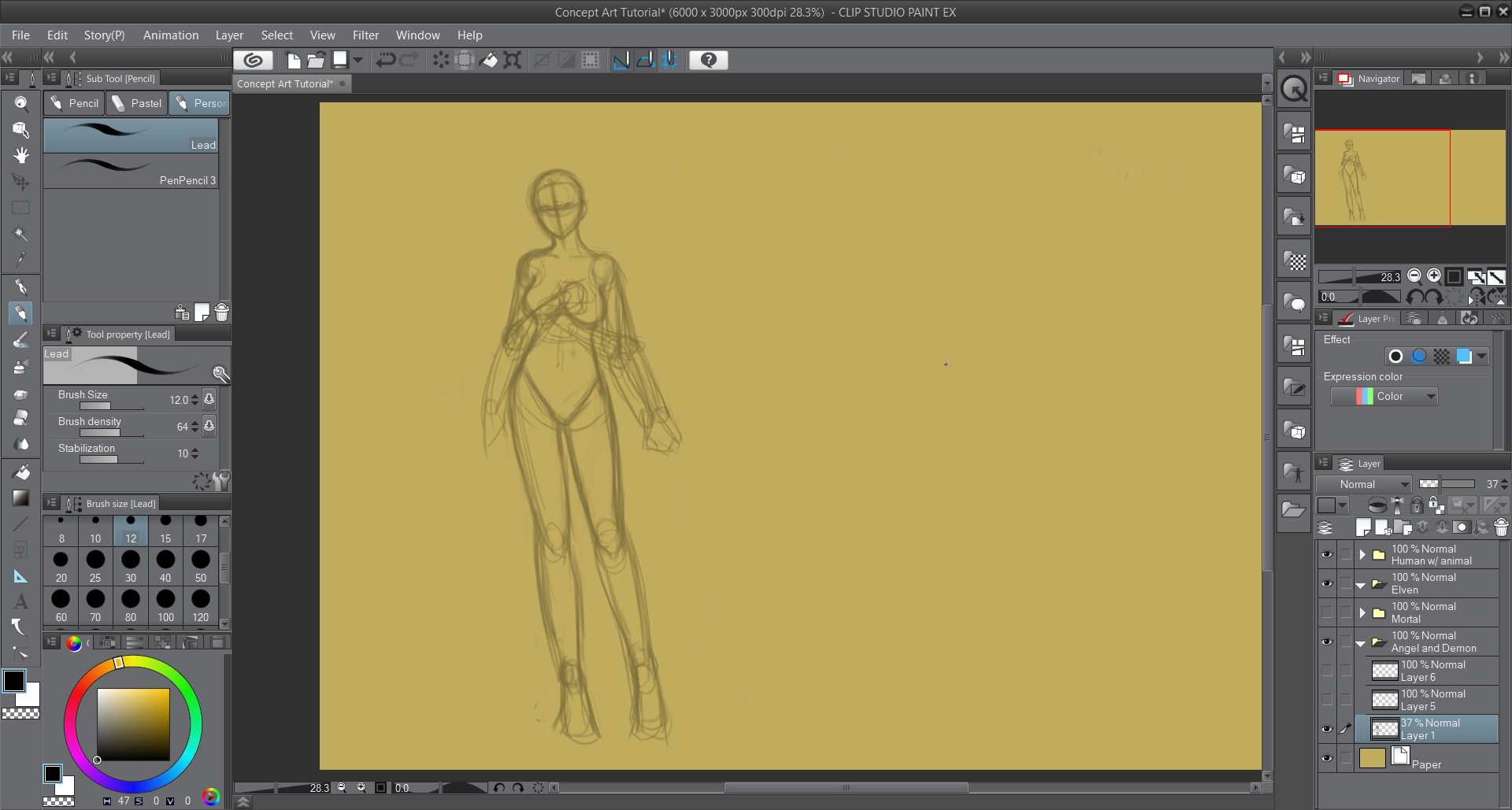Choose the PenPencil 3 brush

131,172
